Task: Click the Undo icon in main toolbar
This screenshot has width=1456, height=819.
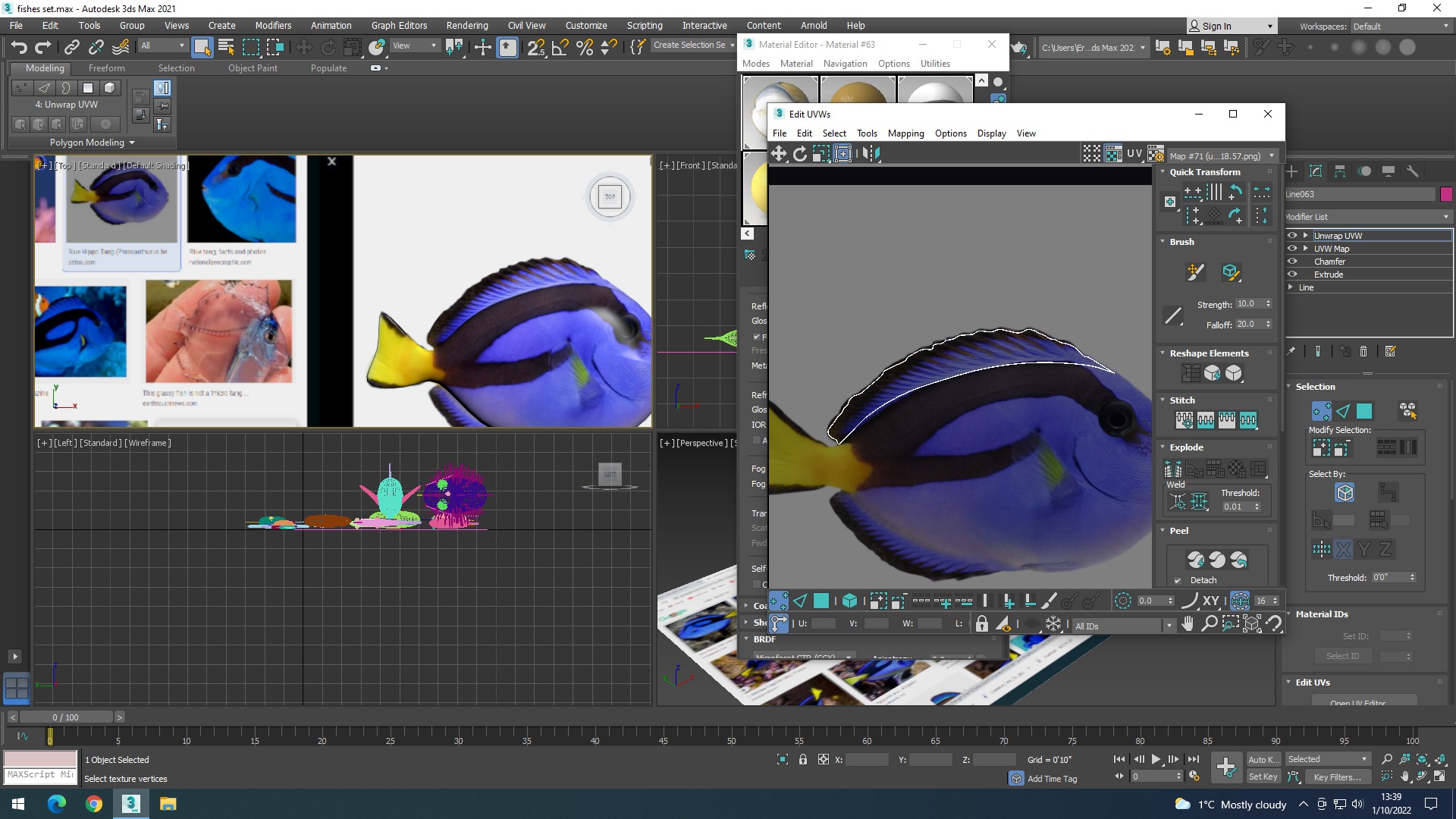Action: tap(19, 47)
